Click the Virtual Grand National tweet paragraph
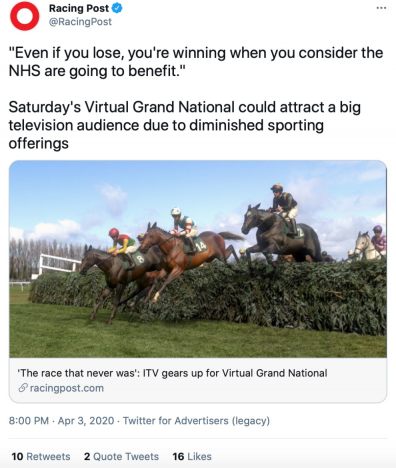This screenshot has height=468, width=396. coord(184,125)
